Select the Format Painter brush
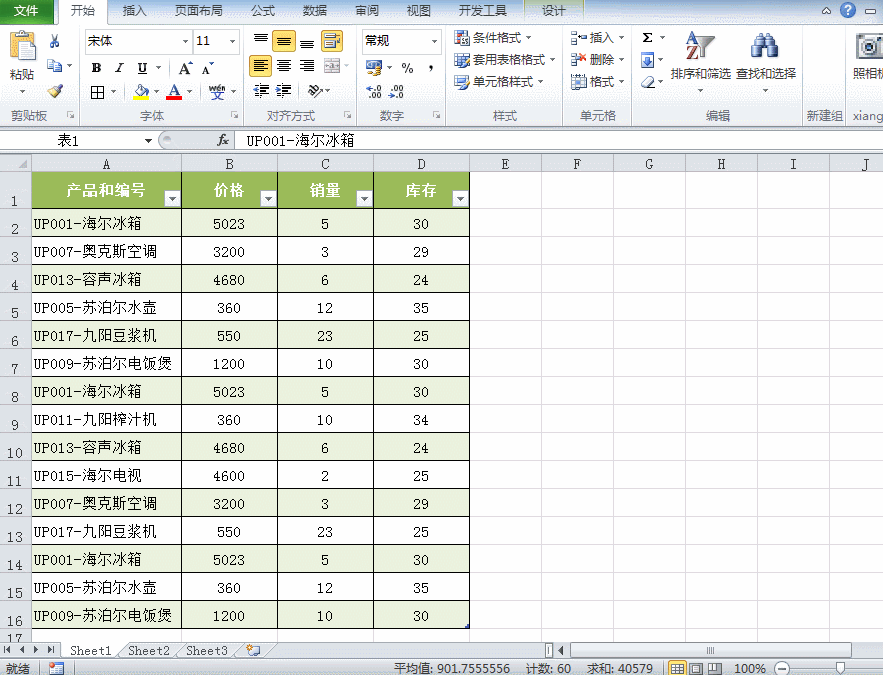Screen dimensions: 883x675 point(55,91)
